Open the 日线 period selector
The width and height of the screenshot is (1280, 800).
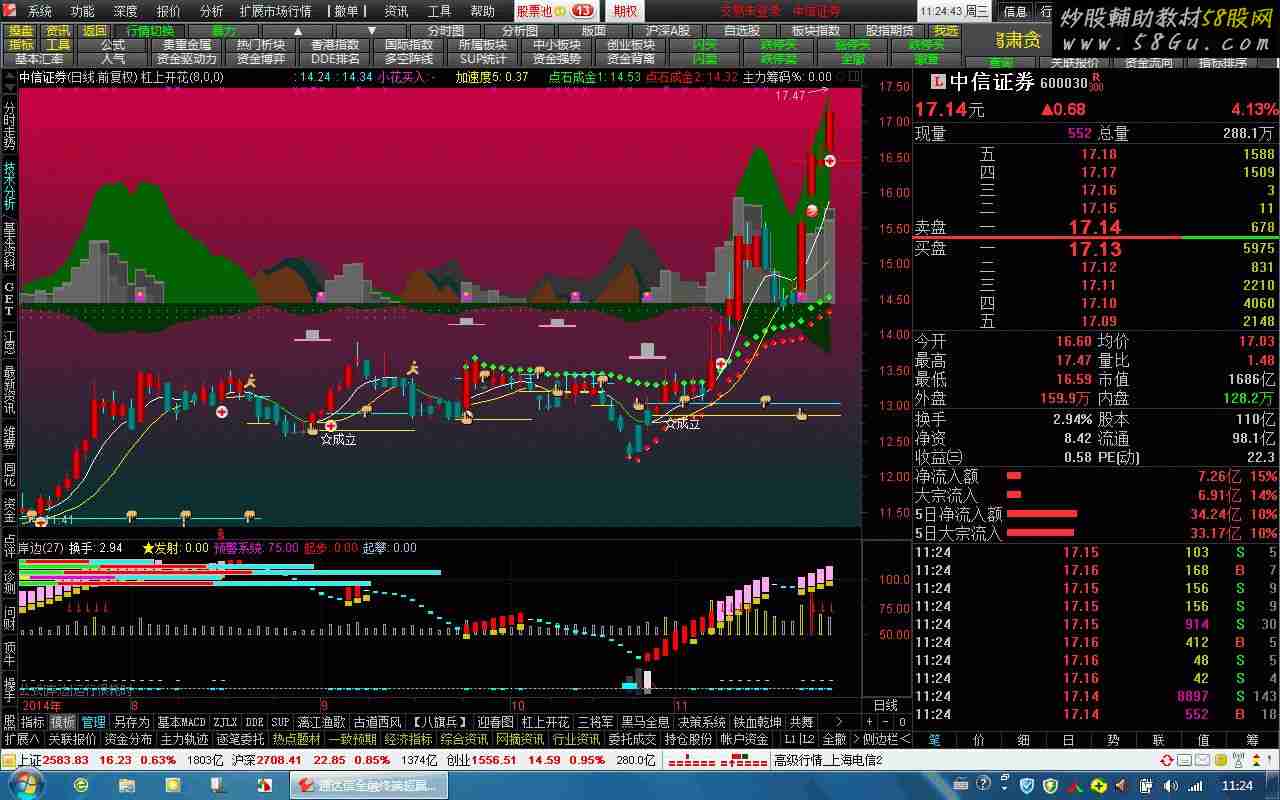(x=886, y=705)
